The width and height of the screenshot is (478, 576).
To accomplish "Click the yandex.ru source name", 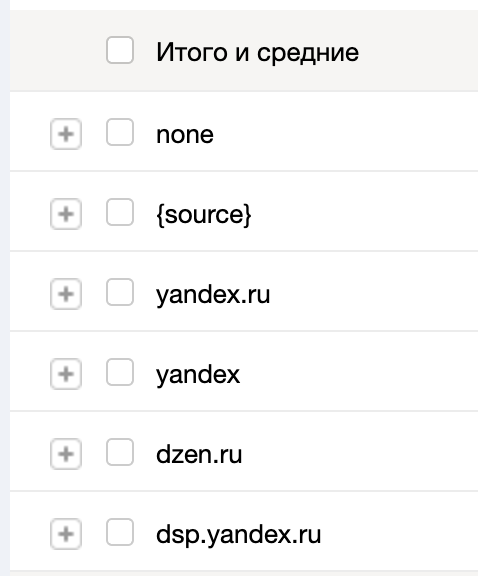I will tap(213, 295).
